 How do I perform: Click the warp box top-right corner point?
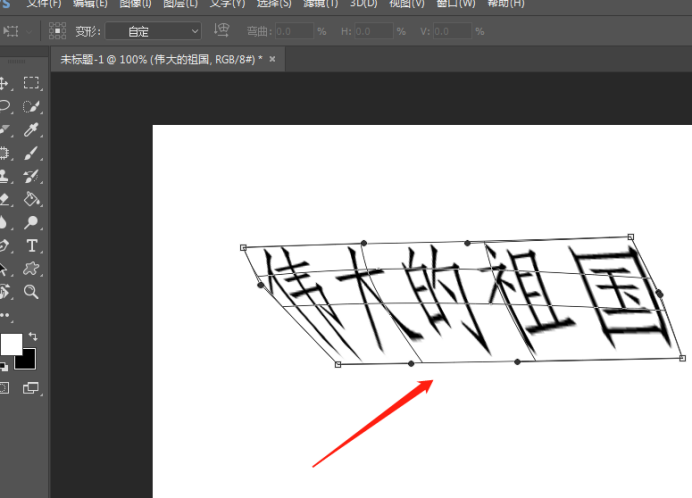pyautogui.click(x=631, y=237)
